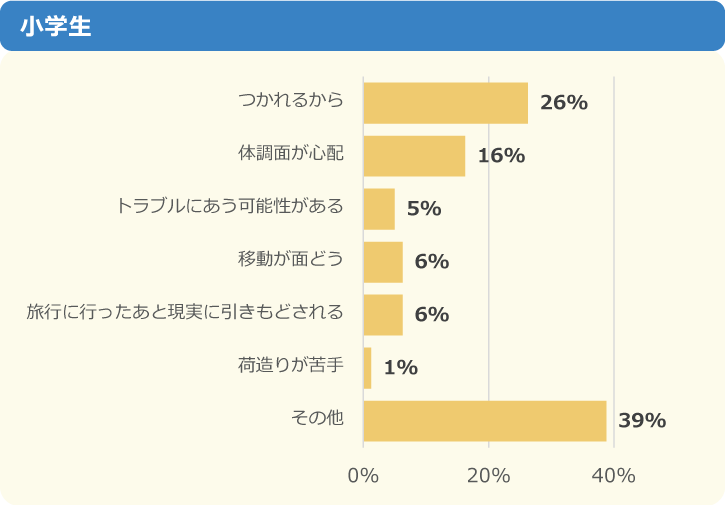Select the その他 category label
Image resolution: width=725 pixels, height=505 pixels.
pos(317,418)
